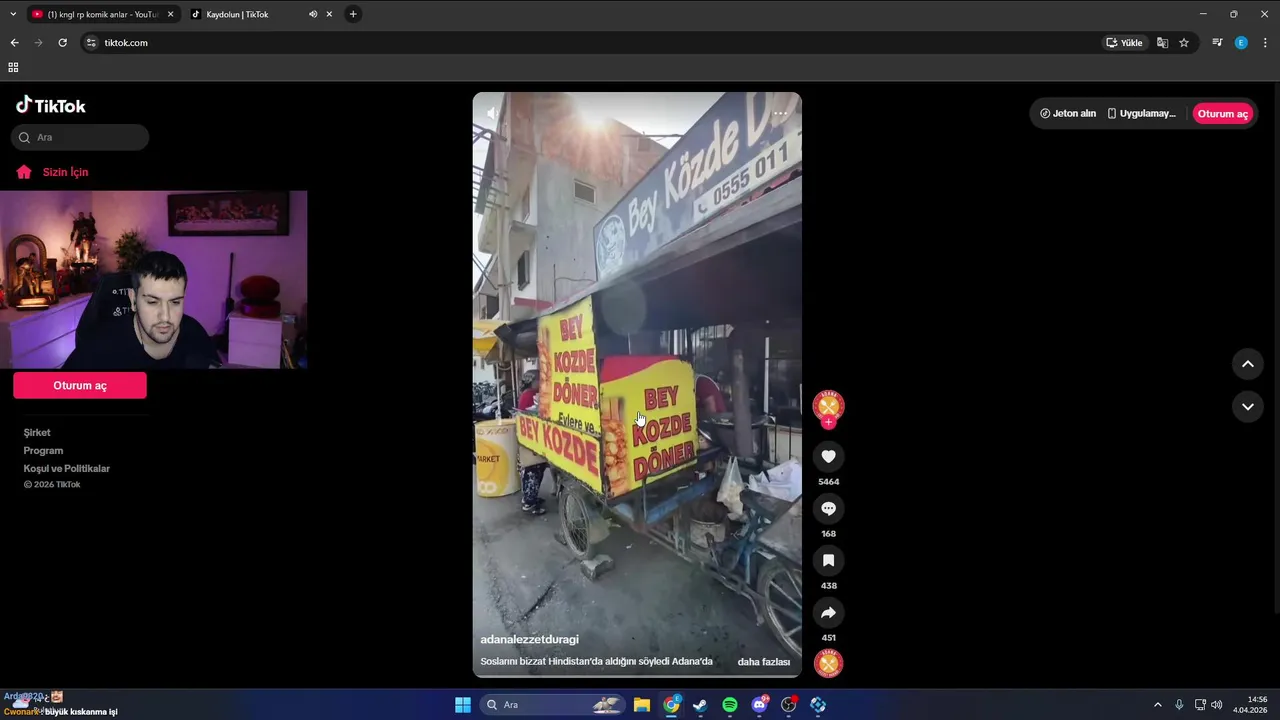
Task: Open Chrome three-dot menu
Action: [x=1265, y=43]
